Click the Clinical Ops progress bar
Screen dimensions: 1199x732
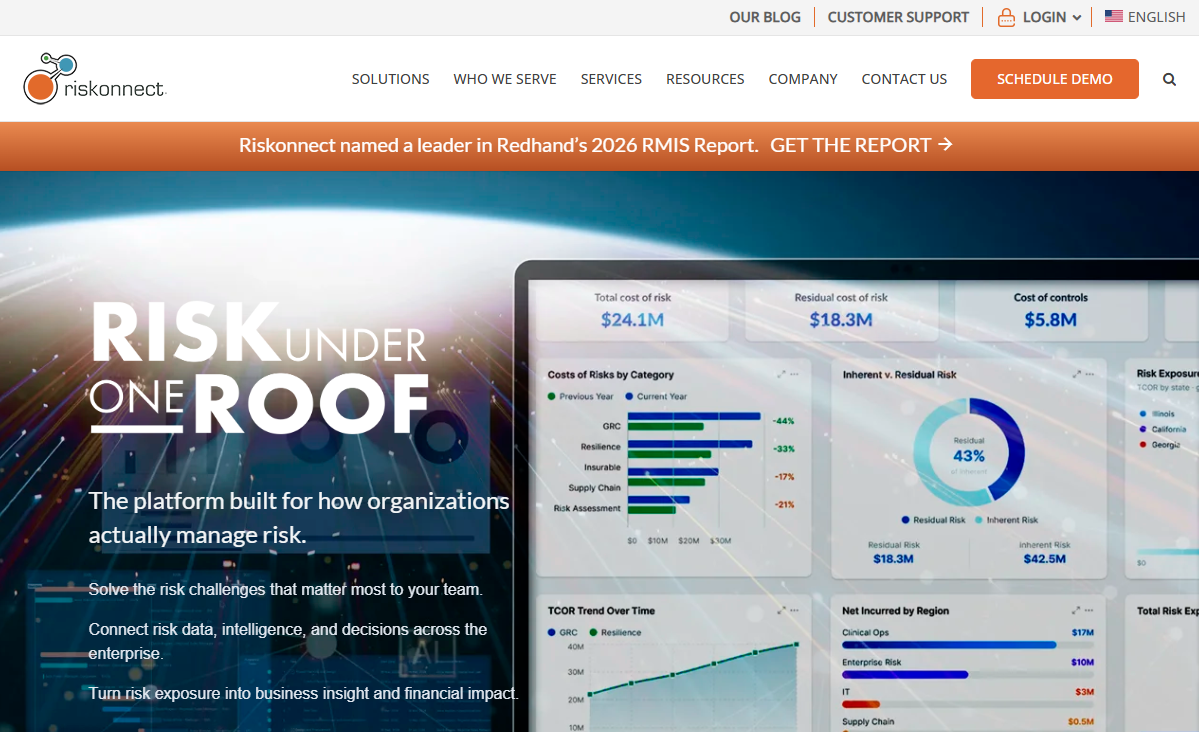click(x=967, y=645)
